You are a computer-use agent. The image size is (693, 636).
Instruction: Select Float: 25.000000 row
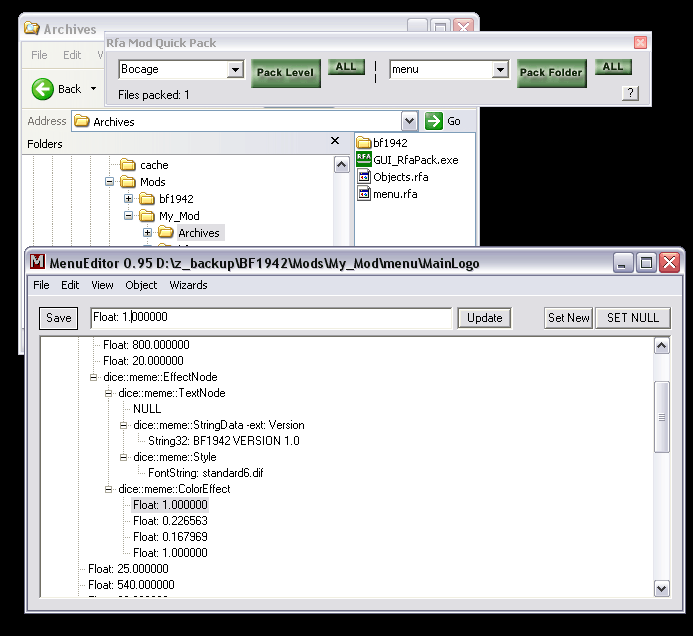coord(128,568)
